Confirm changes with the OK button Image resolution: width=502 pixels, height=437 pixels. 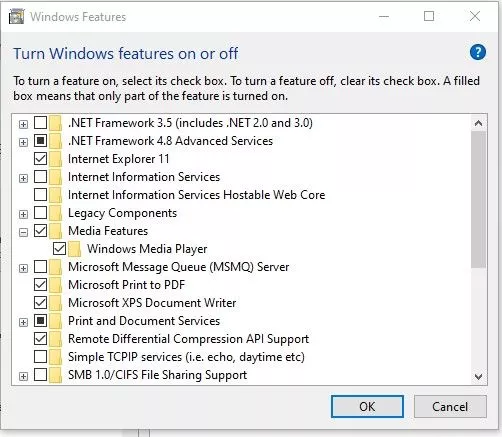(367, 407)
